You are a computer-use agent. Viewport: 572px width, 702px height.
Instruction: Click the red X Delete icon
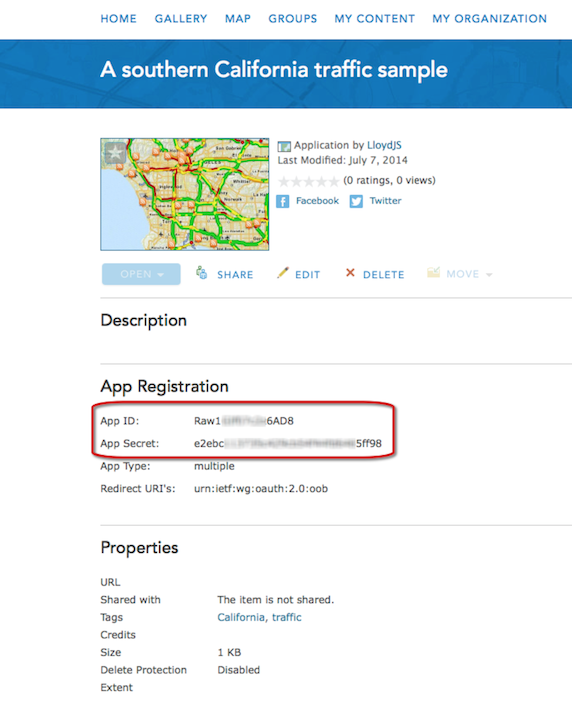click(350, 273)
